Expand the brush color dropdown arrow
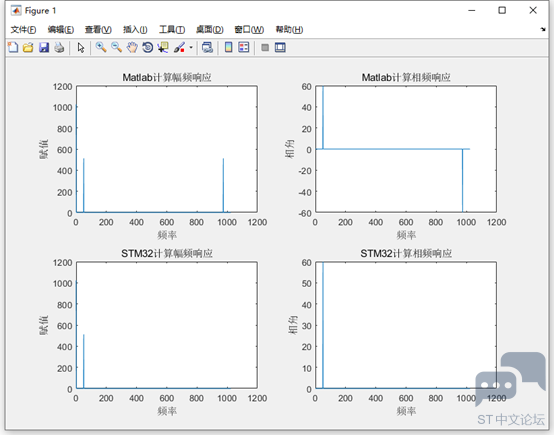The width and height of the screenshot is (554, 435). click(191, 47)
